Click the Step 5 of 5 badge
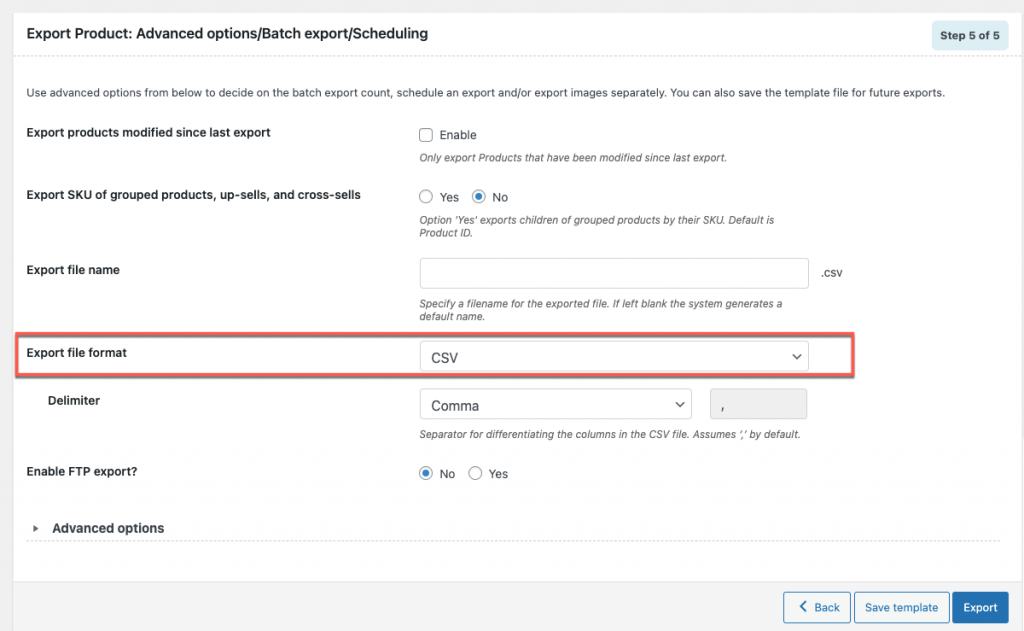This screenshot has width=1024, height=631. [x=970, y=35]
